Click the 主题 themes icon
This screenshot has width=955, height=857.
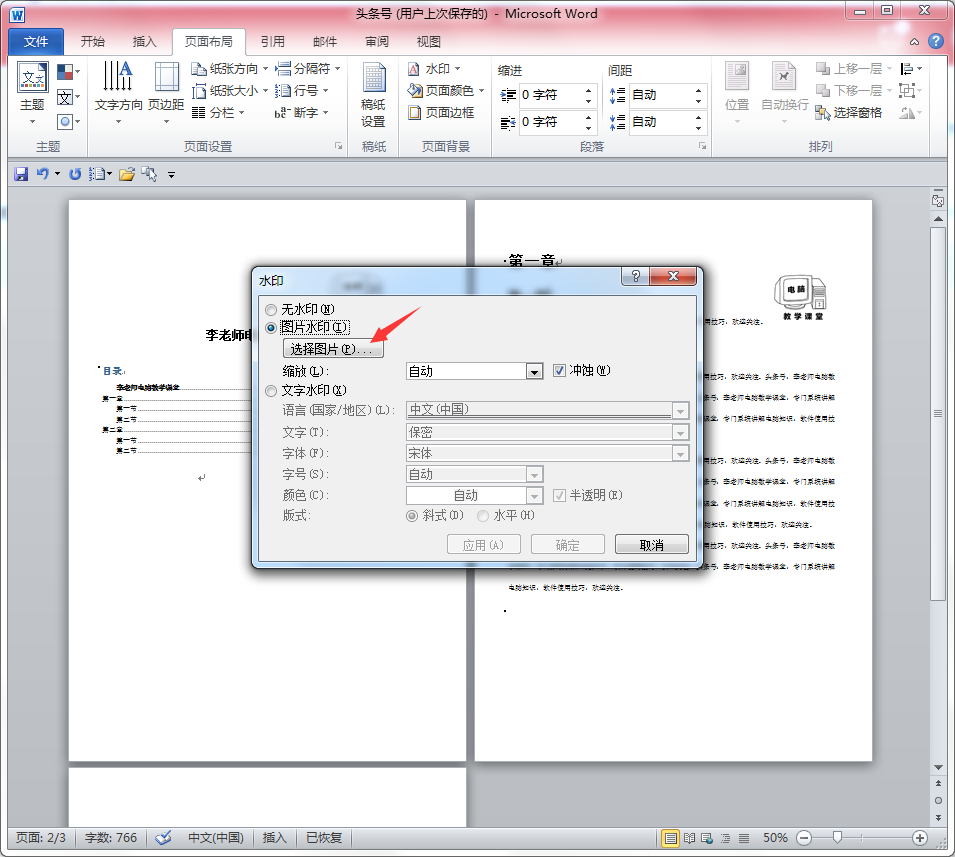(x=33, y=89)
